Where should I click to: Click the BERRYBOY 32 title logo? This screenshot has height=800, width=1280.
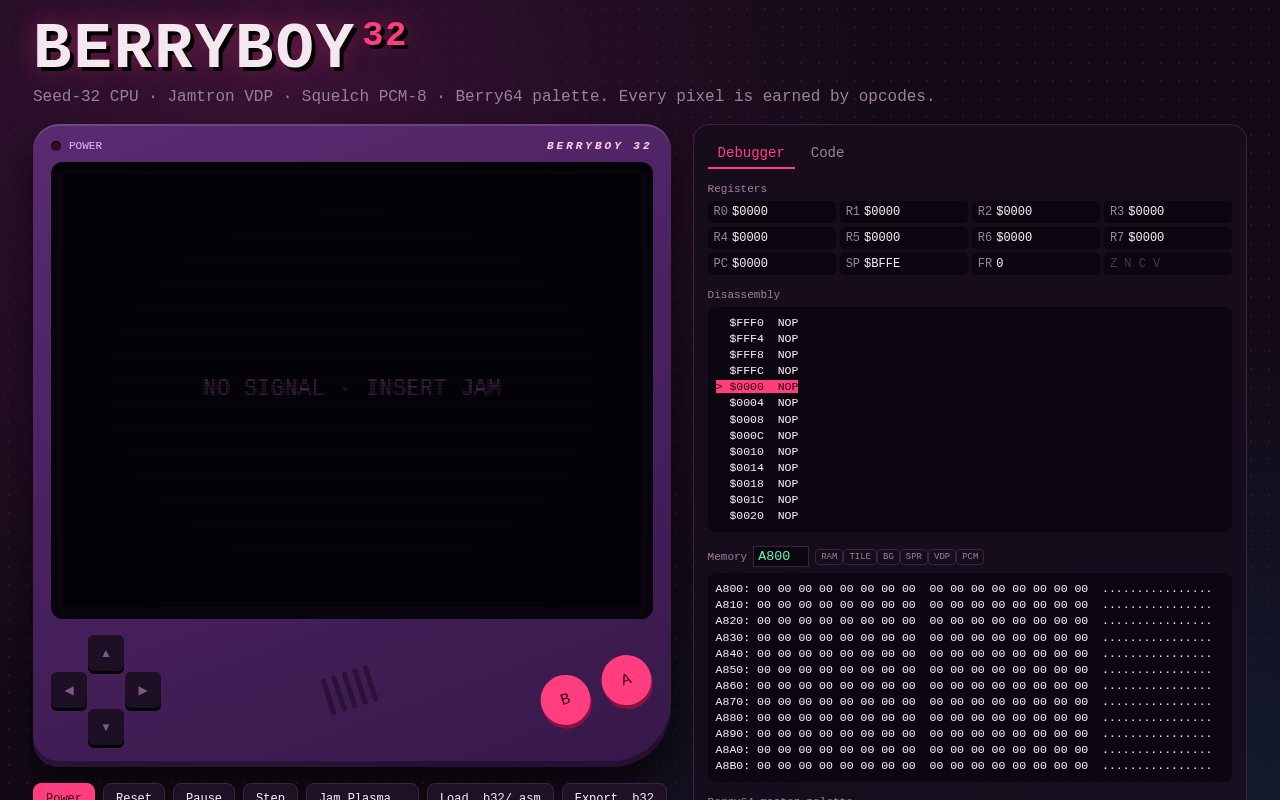pyautogui.click(x=220, y=48)
